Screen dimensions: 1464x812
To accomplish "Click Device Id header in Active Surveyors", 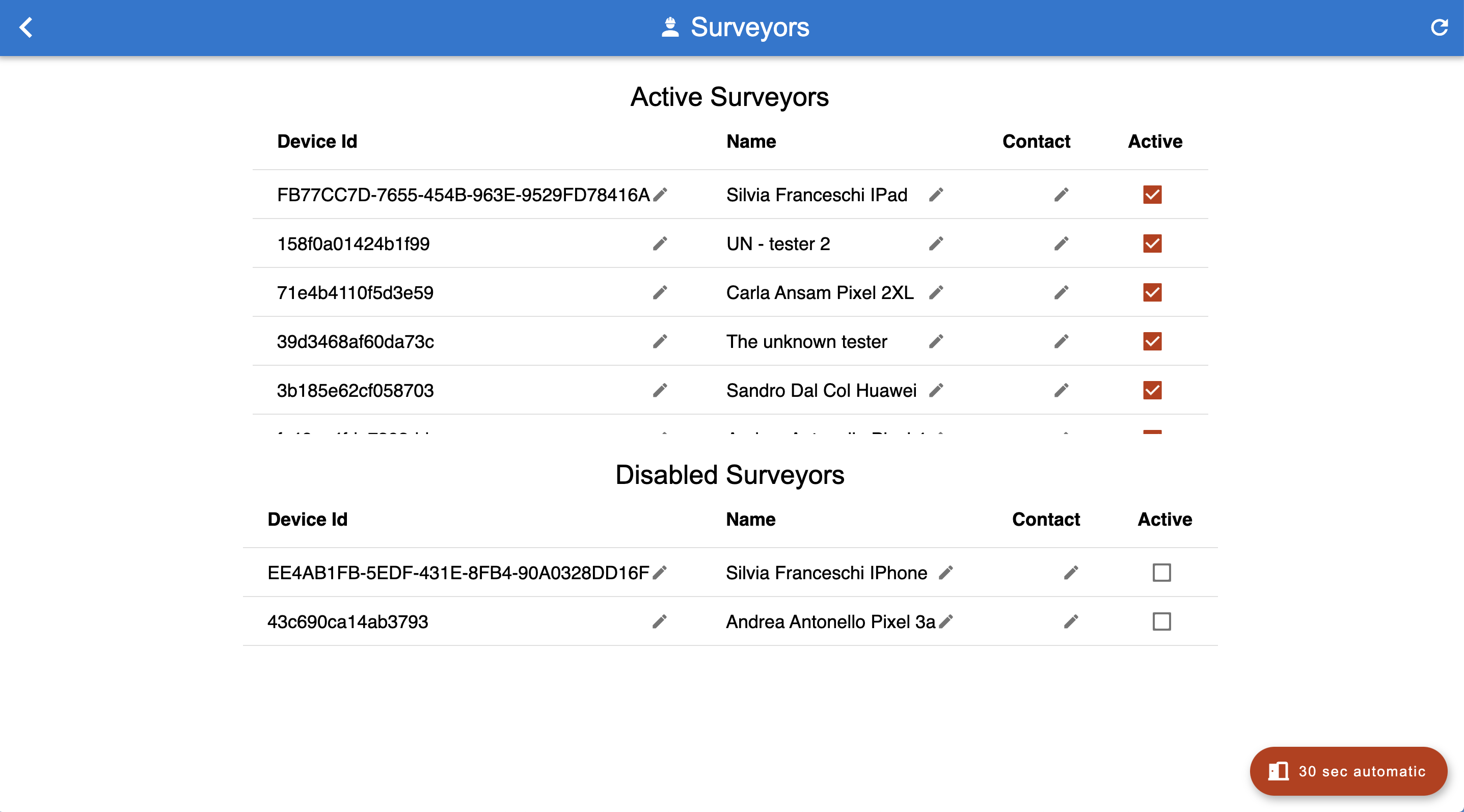I will [x=317, y=142].
